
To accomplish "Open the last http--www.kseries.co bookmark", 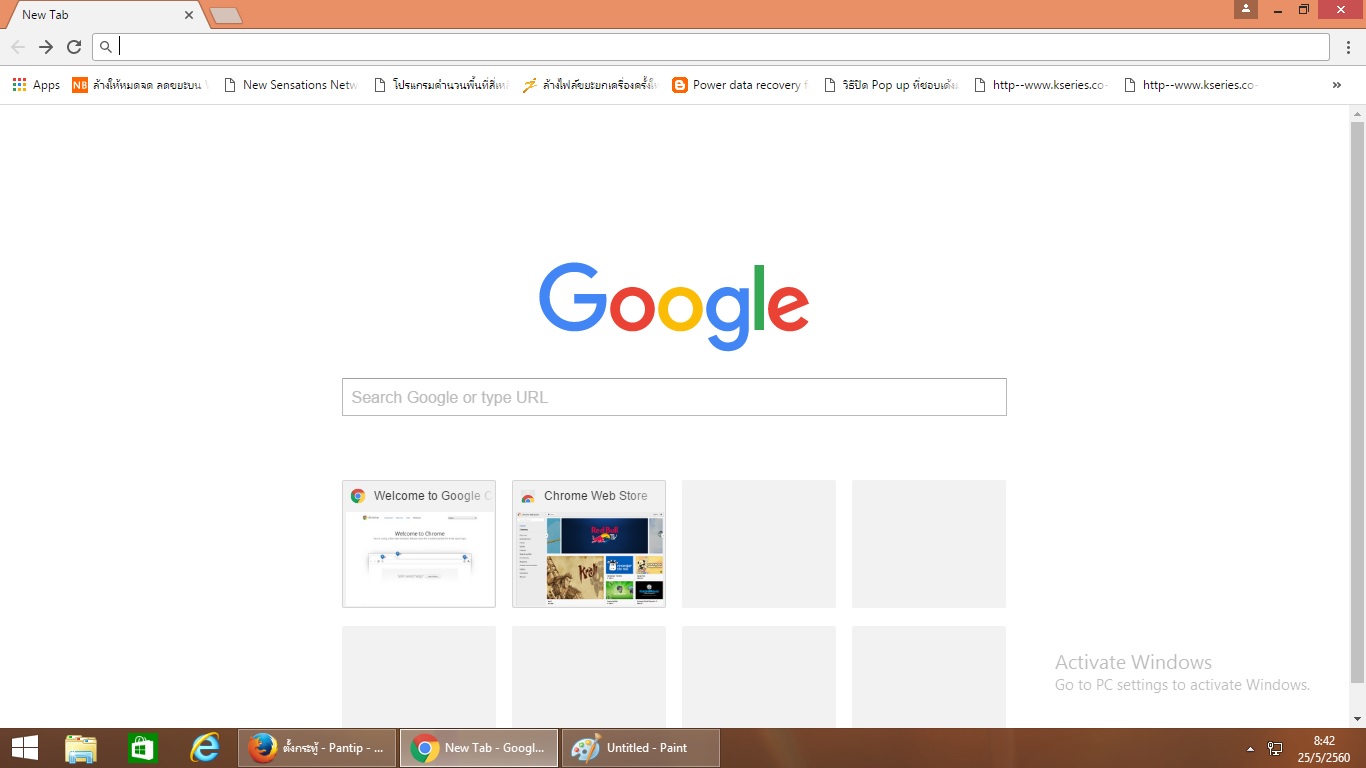I will coord(1190,85).
